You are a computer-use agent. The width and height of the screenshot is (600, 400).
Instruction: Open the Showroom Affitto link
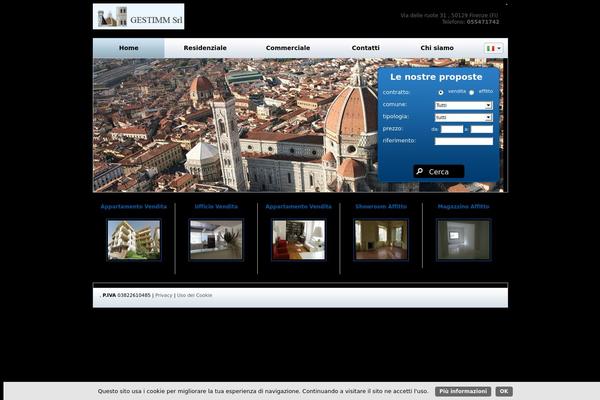(381, 206)
